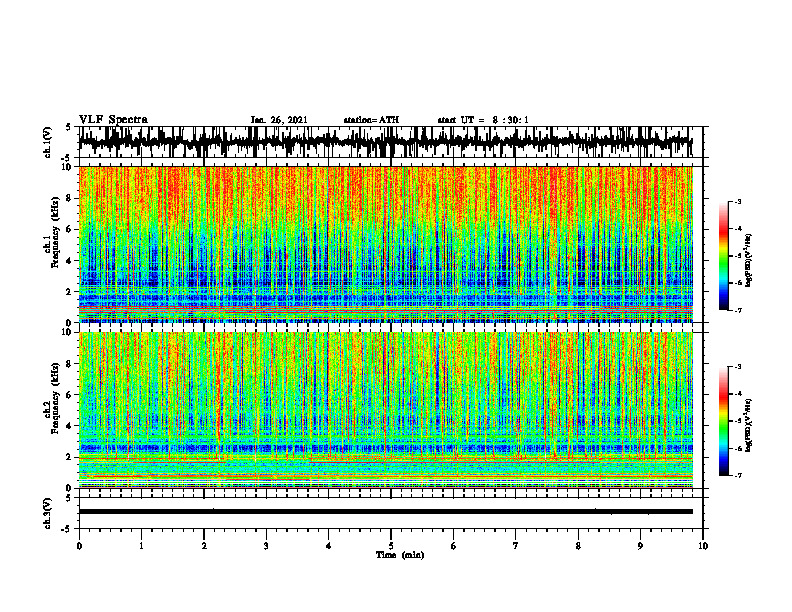The height and width of the screenshot is (612, 792).
Task: Click the 'ch.3(V)' axis label
Action: coord(48,513)
